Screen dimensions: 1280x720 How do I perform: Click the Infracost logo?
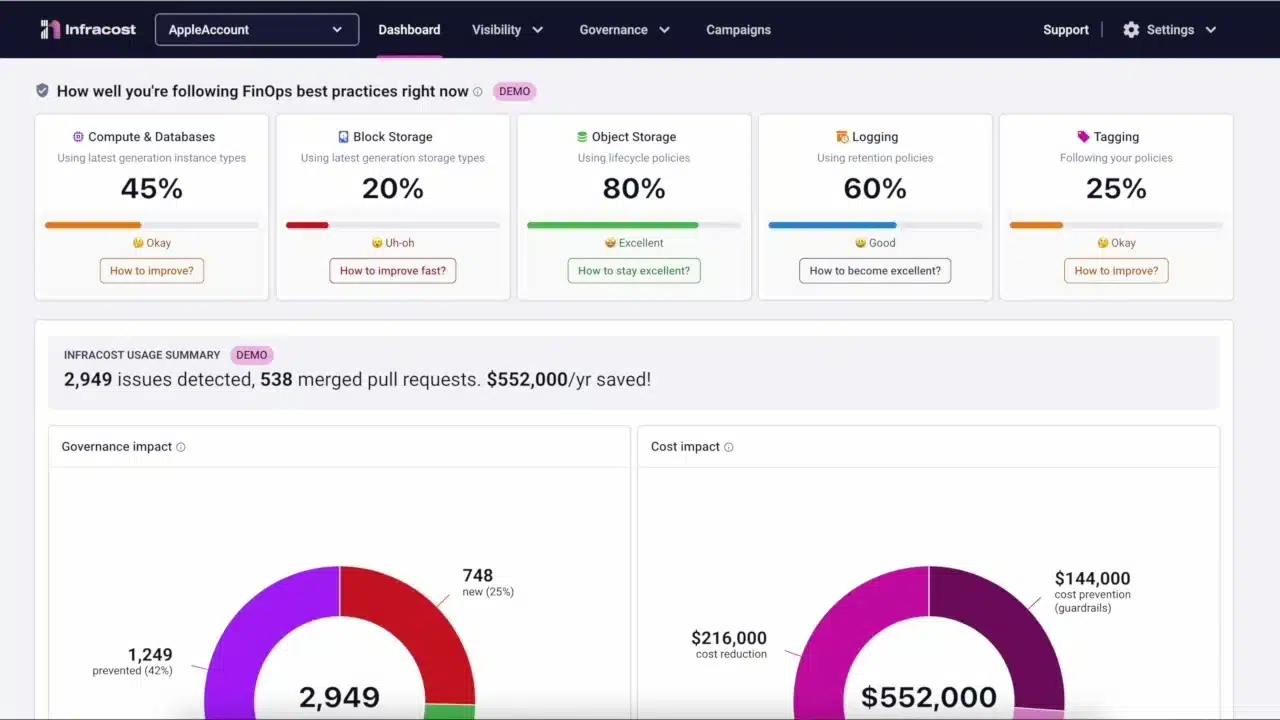pyautogui.click(x=88, y=29)
